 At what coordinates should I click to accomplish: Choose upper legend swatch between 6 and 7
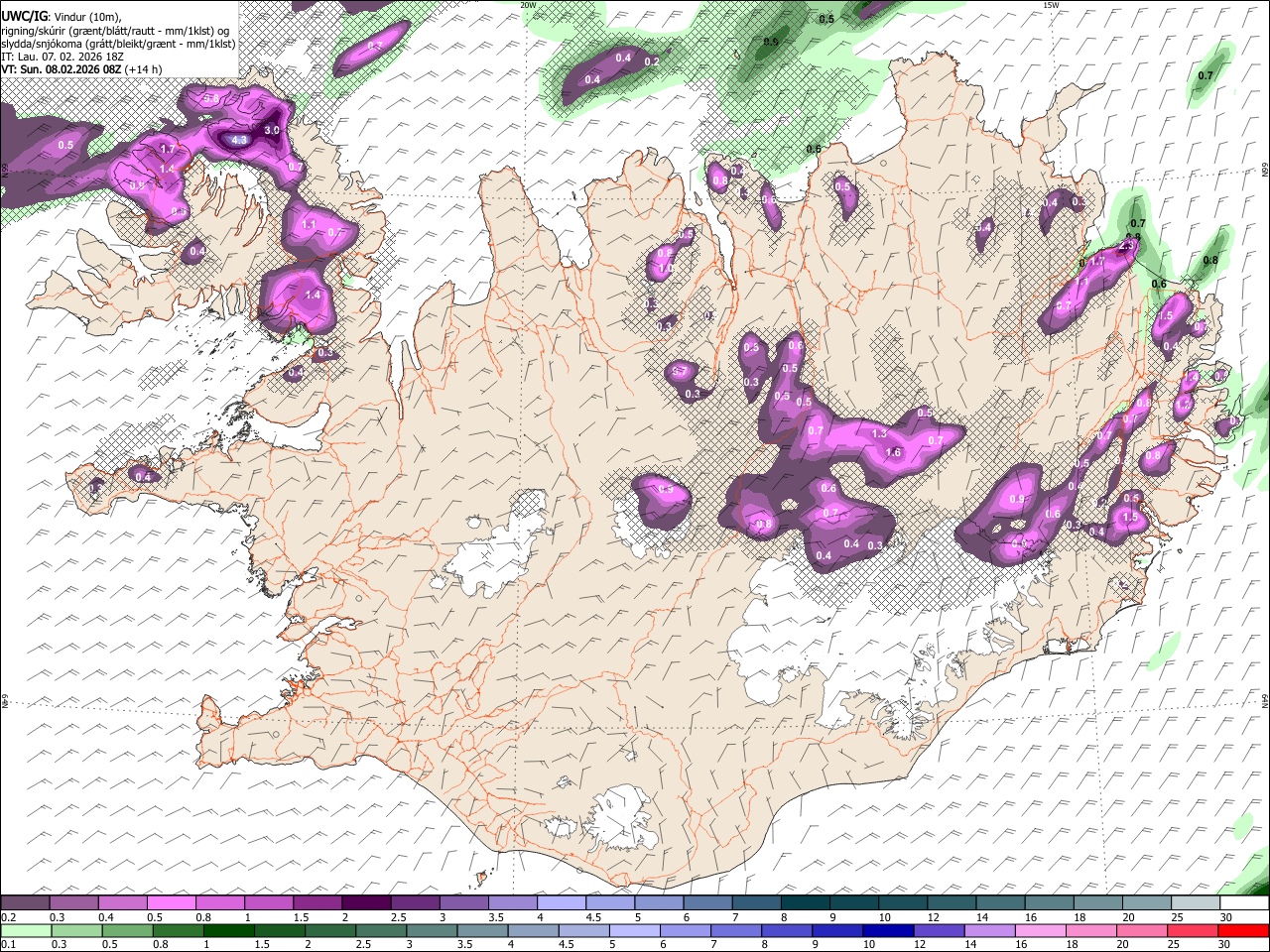[x=708, y=903]
